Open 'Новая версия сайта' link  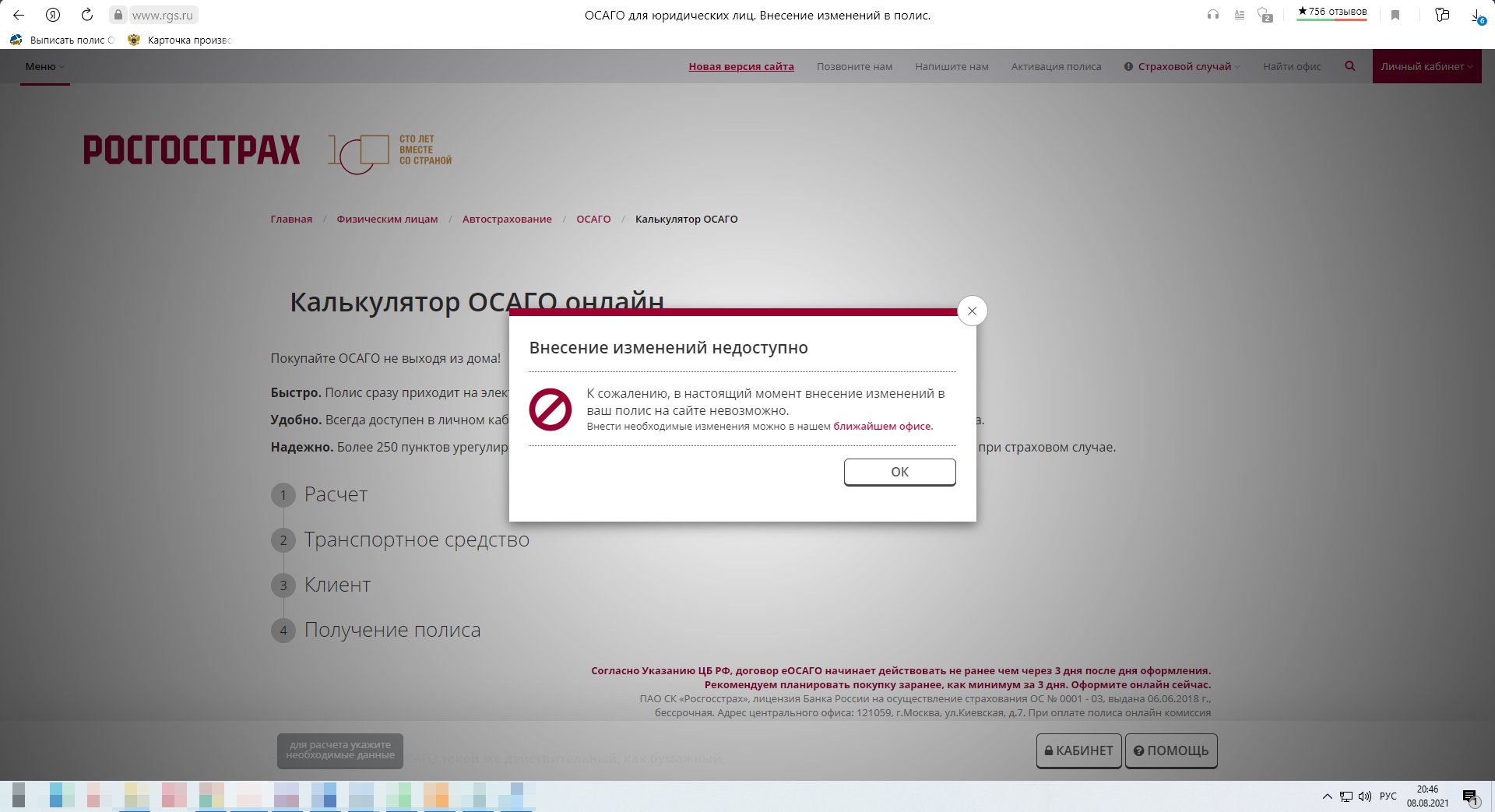click(x=740, y=66)
